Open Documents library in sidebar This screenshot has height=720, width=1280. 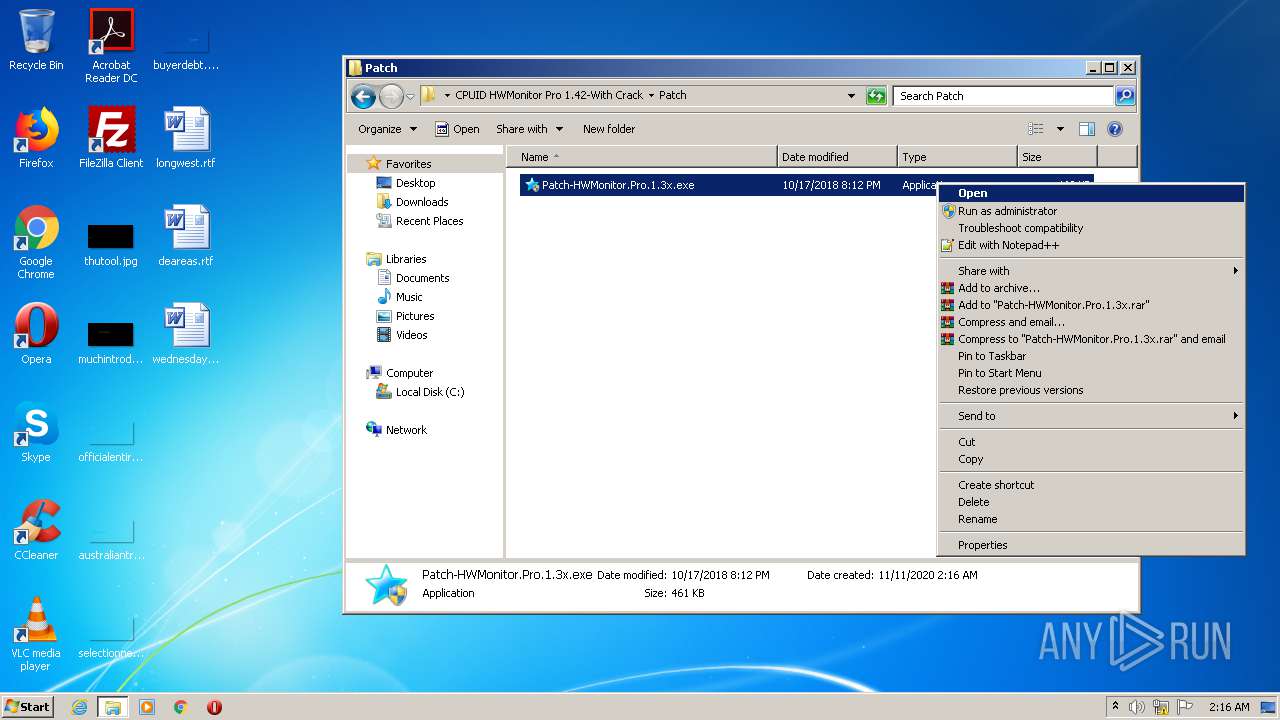pyautogui.click(x=422, y=278)
